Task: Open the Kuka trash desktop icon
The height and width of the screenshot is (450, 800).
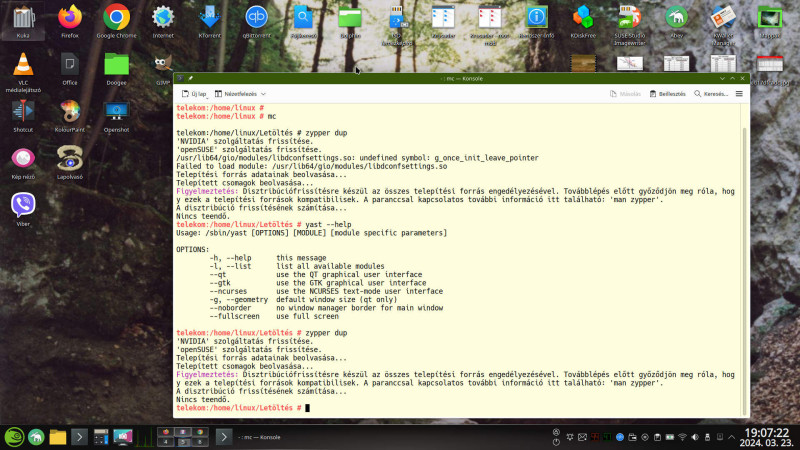Action: (23, 21)
